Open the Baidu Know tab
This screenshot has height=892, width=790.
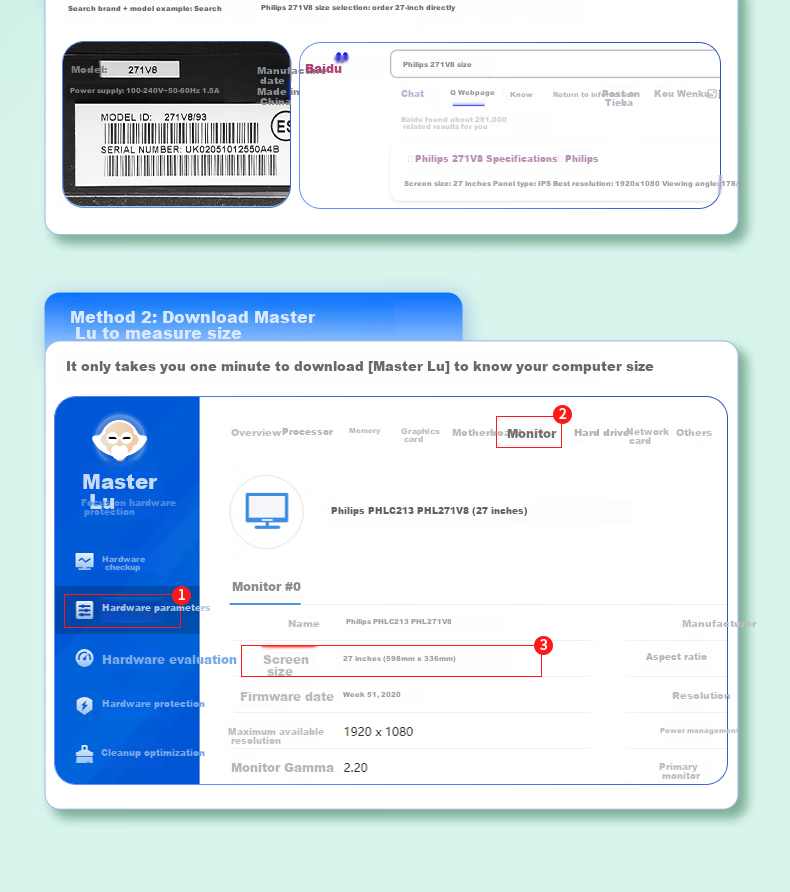click(x=521, y=94)
